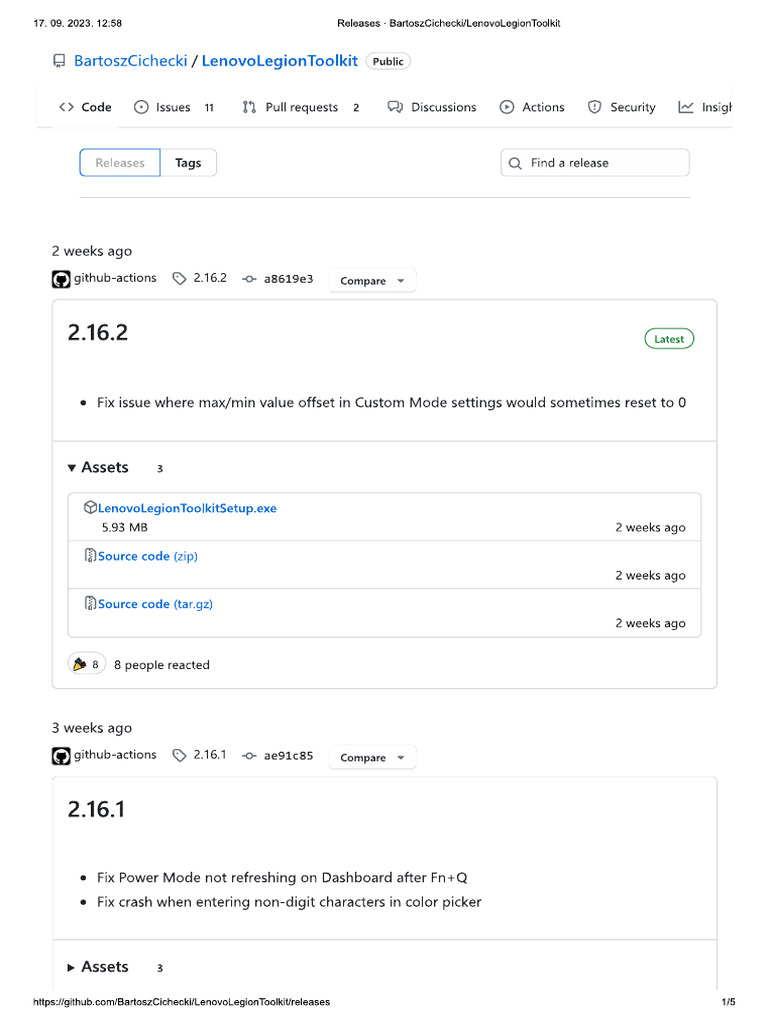768x1024 pixels.
Task: Click the repository book icon beside BartoszCichecki
Action: pyautogui.click(x=59, y=61)
